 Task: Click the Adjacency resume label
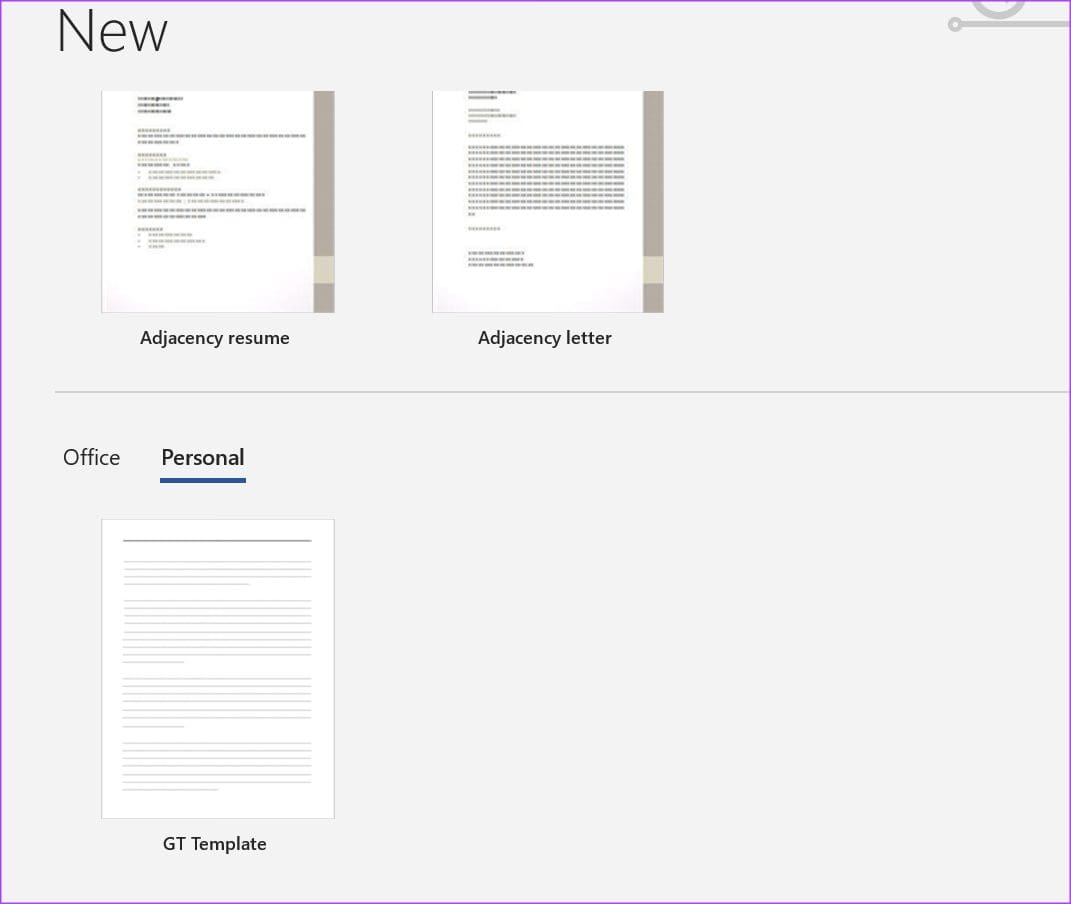[x=214, y=338]
